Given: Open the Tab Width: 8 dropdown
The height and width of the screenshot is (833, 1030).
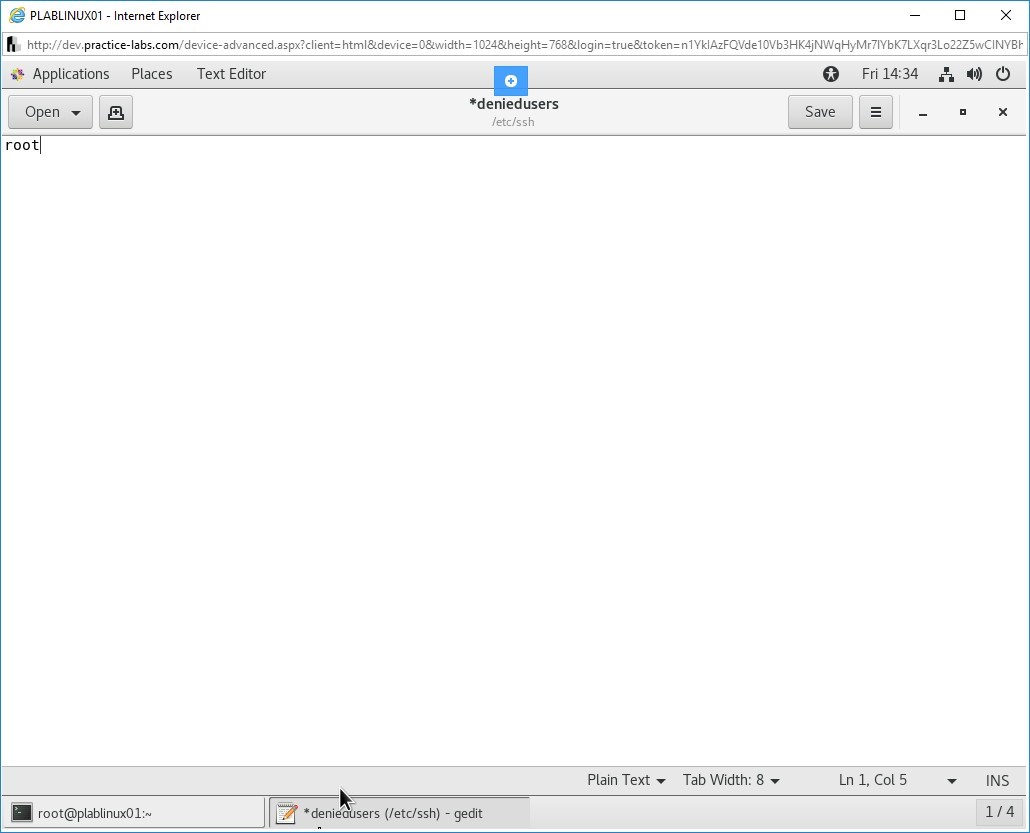Looking at the screenshot, I should 731,780.
